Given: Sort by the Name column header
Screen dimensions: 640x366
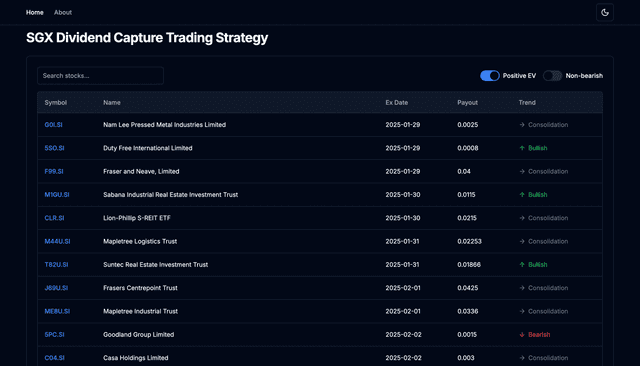Looking at the screenshot, I should point(112,103).
